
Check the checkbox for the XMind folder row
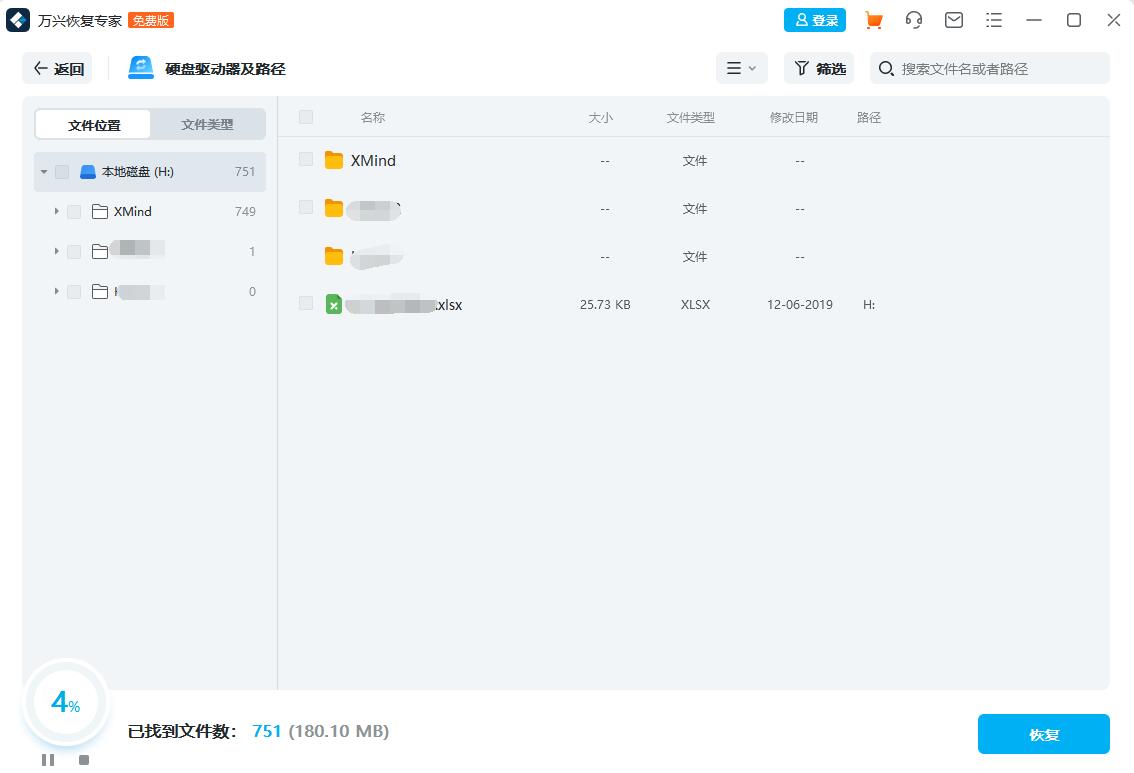point(306,160)
